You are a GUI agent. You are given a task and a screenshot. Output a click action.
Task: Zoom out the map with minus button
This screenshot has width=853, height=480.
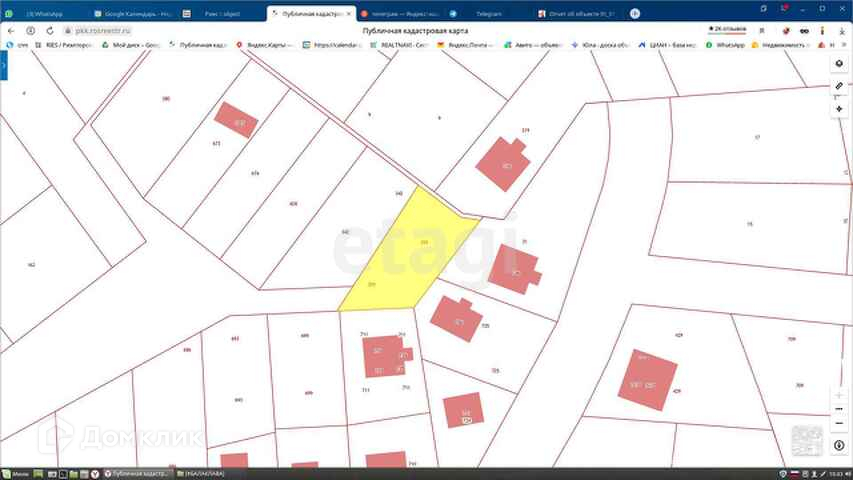pos(839,423)
